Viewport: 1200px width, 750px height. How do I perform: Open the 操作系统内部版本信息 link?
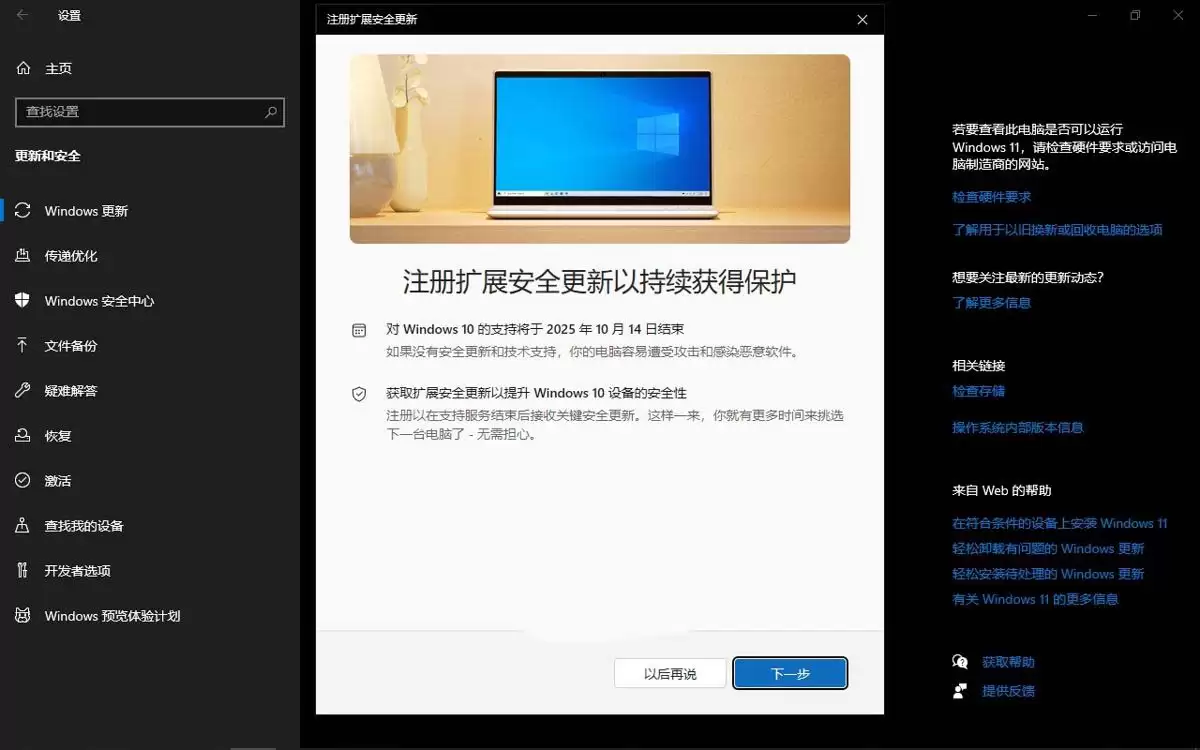(x=1017, y=427)
